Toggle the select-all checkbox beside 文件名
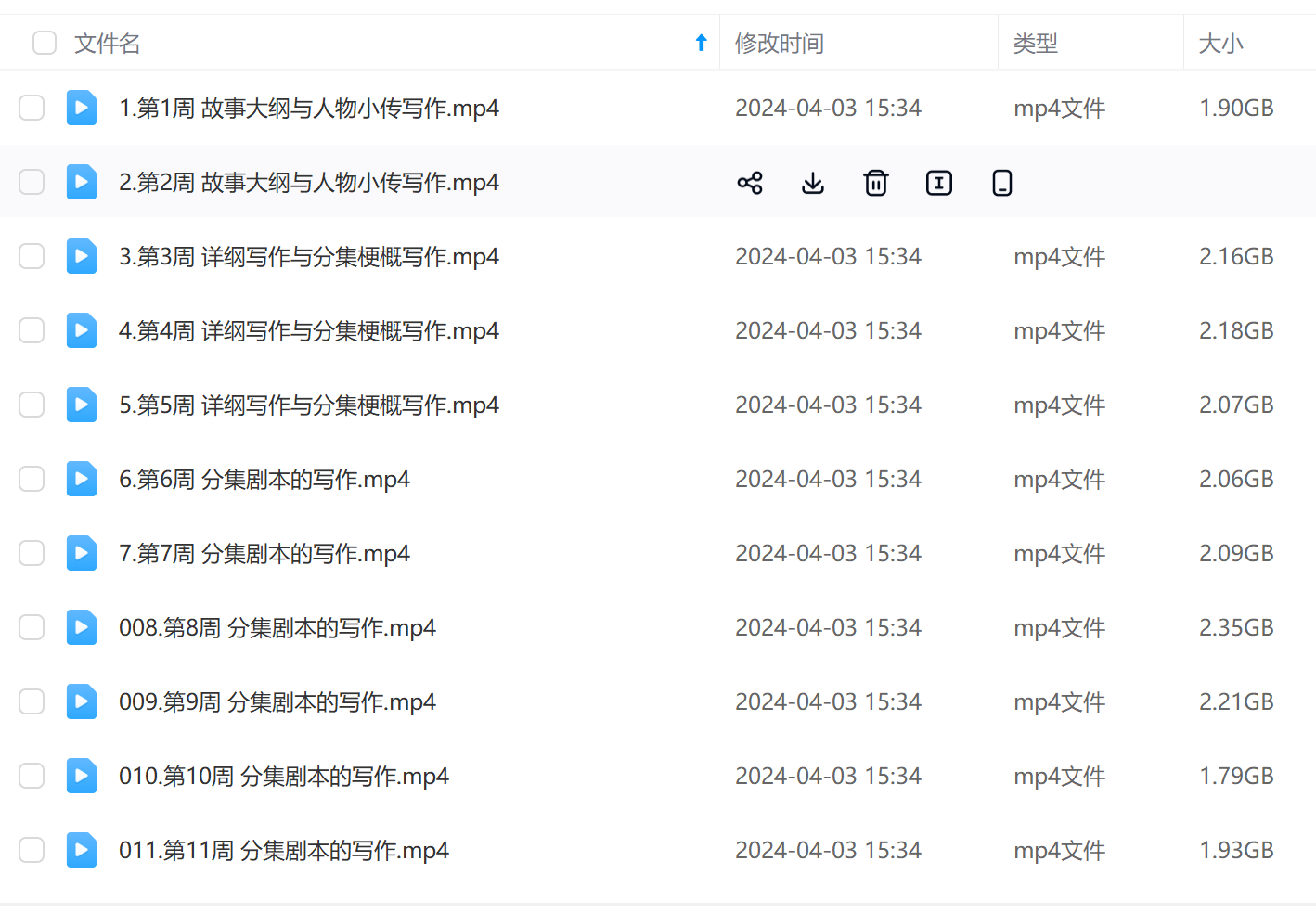This screenshot has width=1316, height=913. [x=45, y=43]
